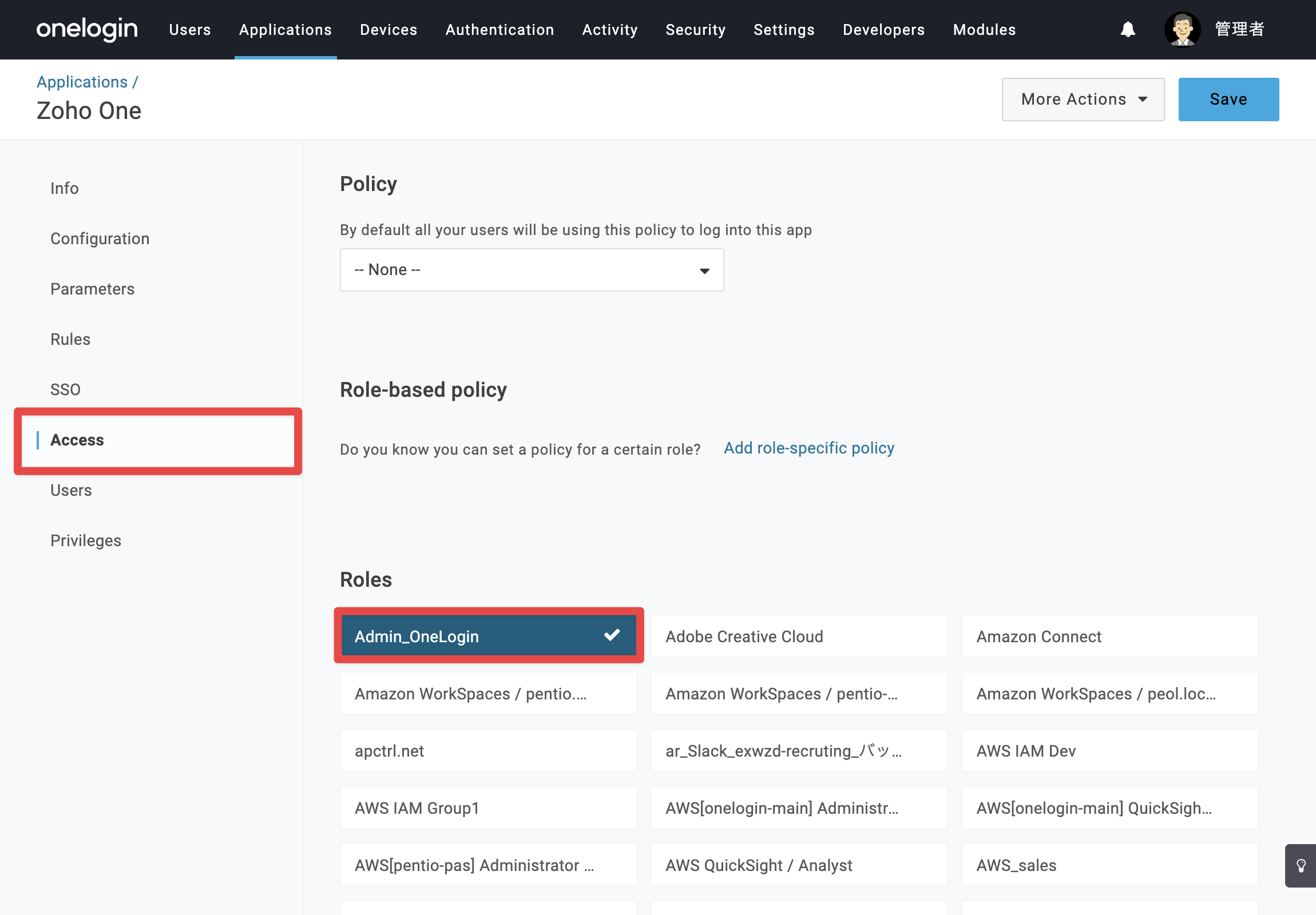Switch to the Configuration tab
This screenshot has height=915, width=1316.
(x=100, y=239)
